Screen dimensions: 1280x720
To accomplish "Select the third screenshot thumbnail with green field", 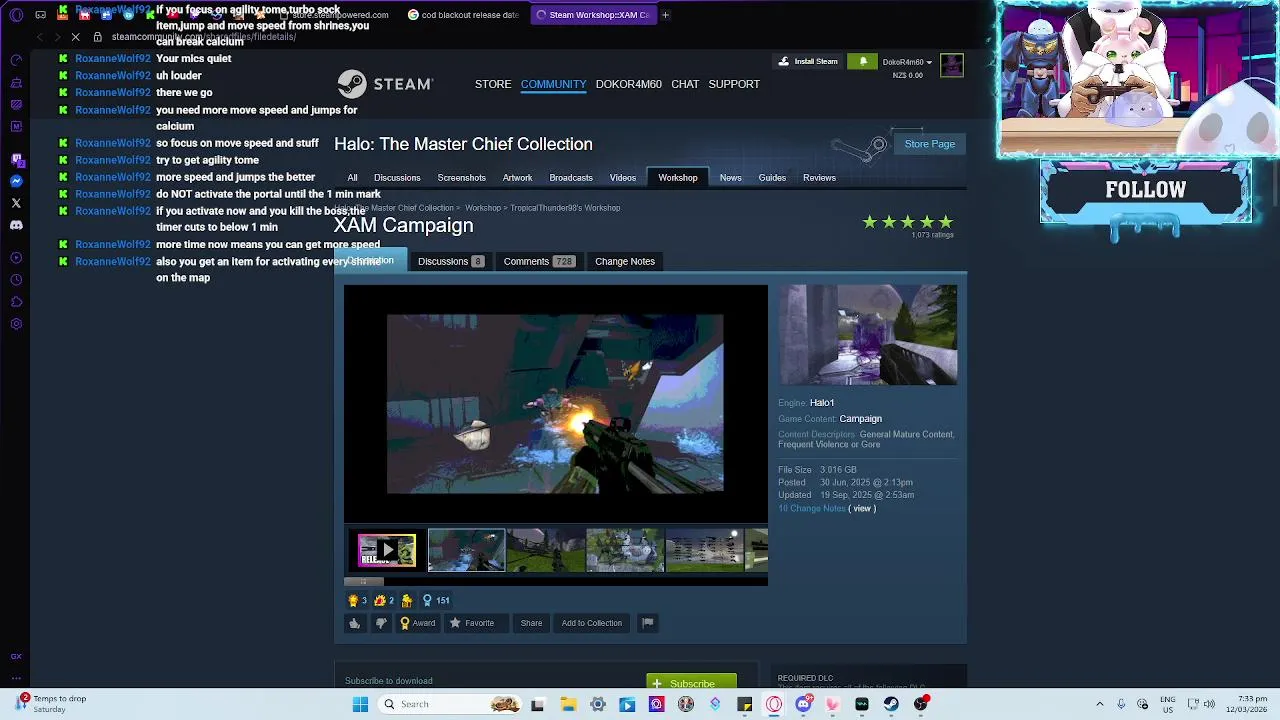I will (546, 550).
